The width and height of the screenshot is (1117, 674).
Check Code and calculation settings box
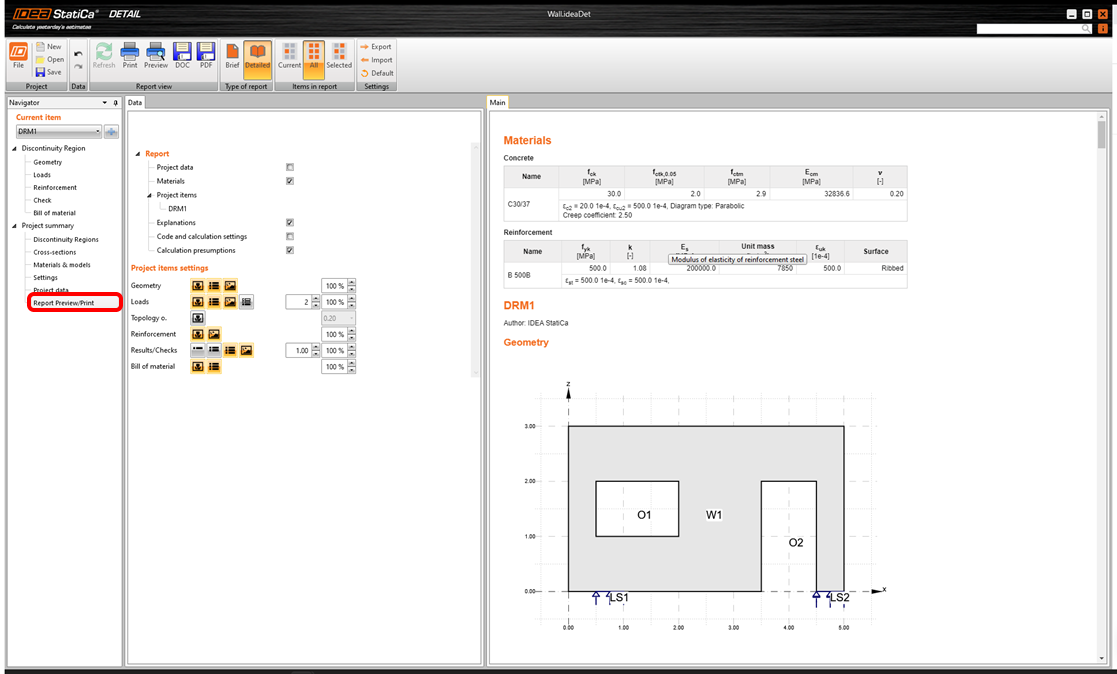tap(290, 236)
